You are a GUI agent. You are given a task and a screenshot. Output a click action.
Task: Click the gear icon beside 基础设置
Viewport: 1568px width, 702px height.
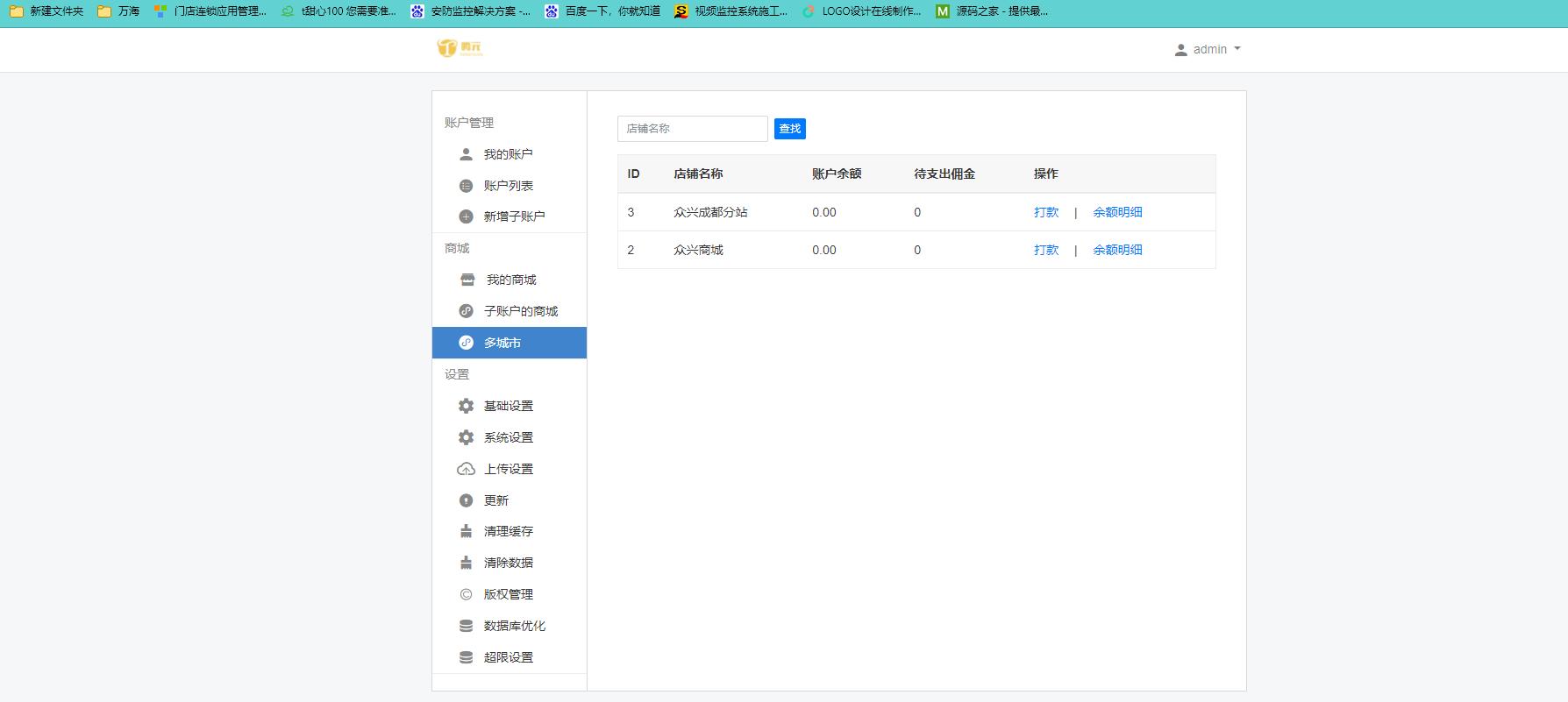point(466,406)
